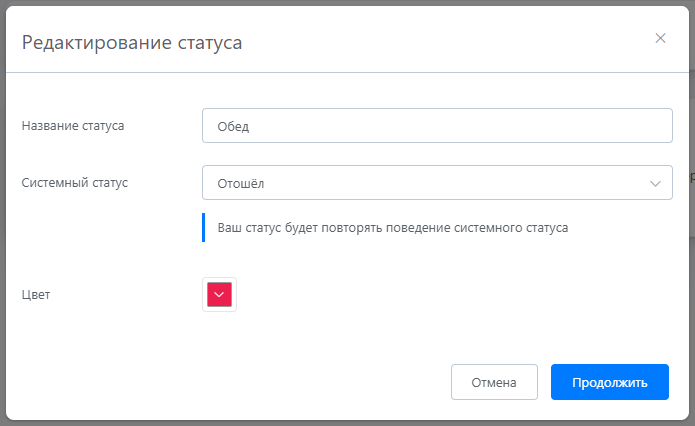Click the white arrow inside color swatch
The width and height of the screenshot is (695, 426).
coord(219,295)
